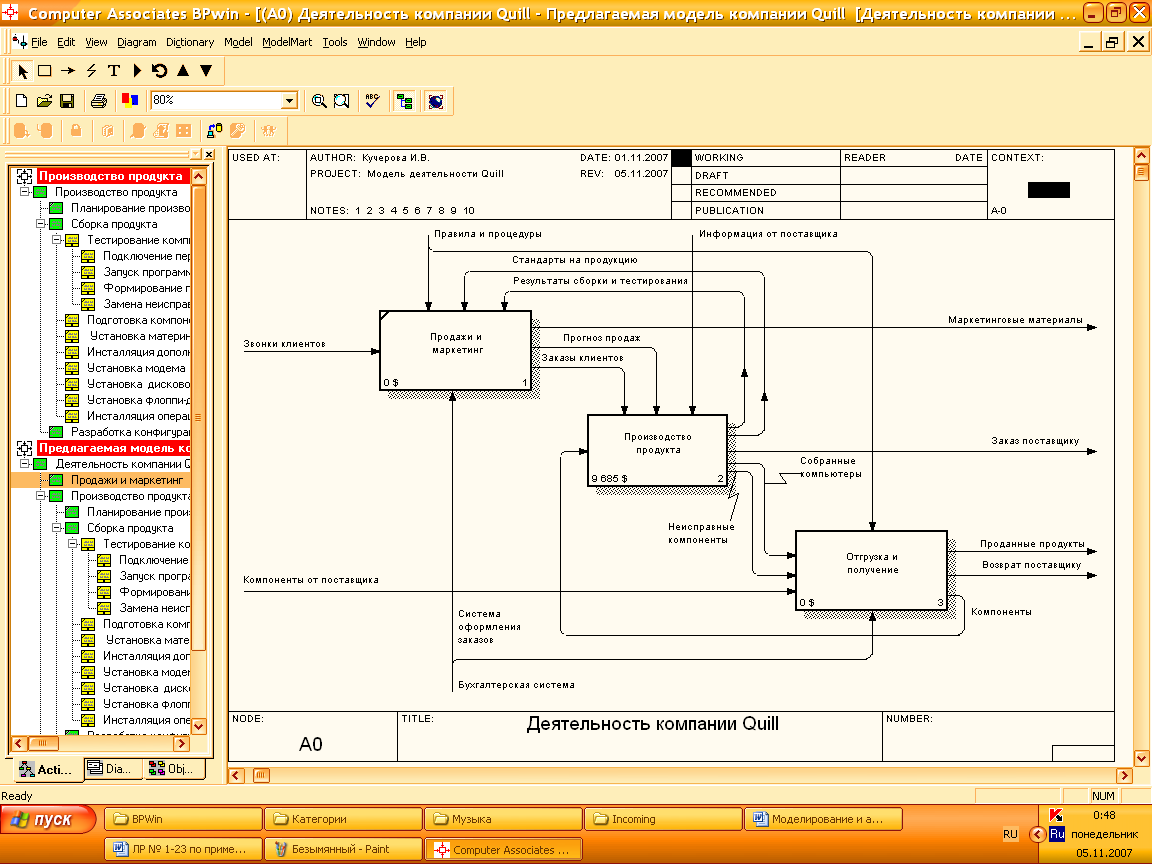1152x864 pixels.
Task: Click the diagram horizontal scrollbar thumb
Action: (x=262, y=775)
